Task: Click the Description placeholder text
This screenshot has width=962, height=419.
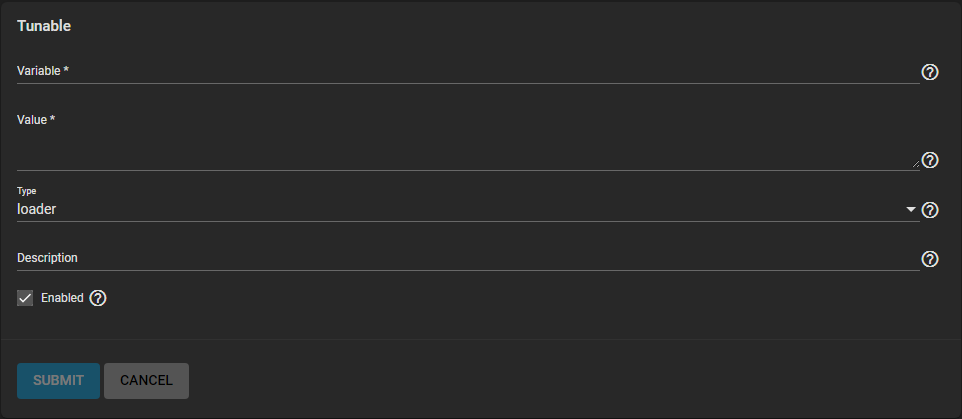Action: tap(47, 258)
